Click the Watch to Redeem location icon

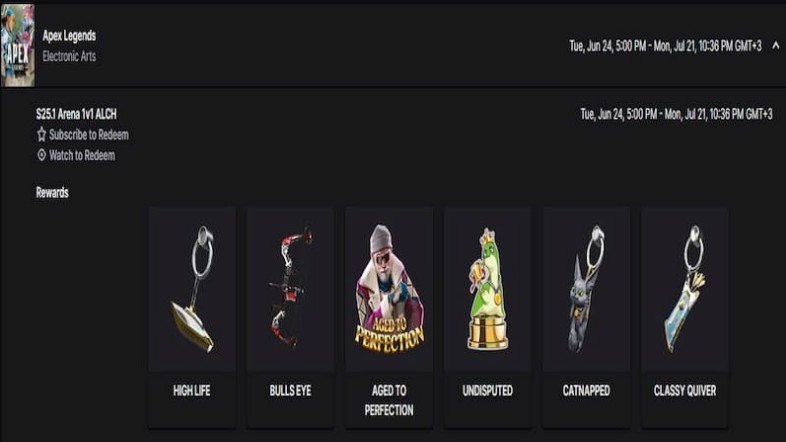click(x=42, y=155)
